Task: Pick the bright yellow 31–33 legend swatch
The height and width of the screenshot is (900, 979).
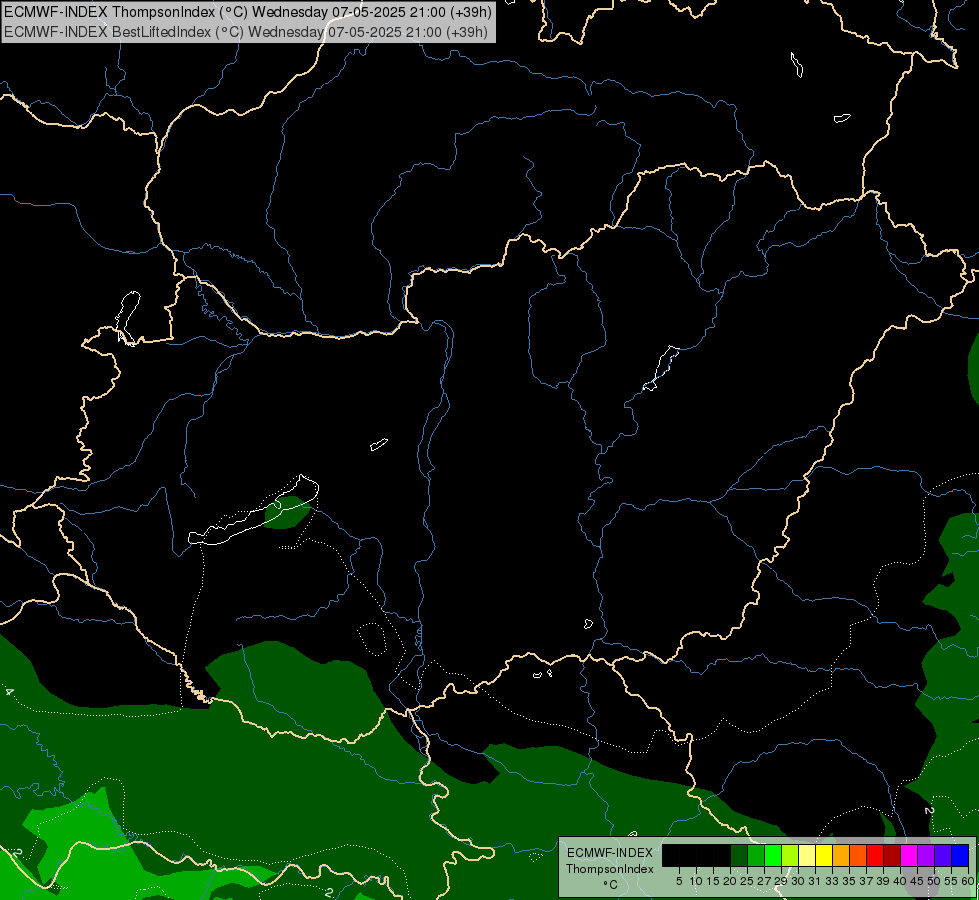Action: point(824,855)
